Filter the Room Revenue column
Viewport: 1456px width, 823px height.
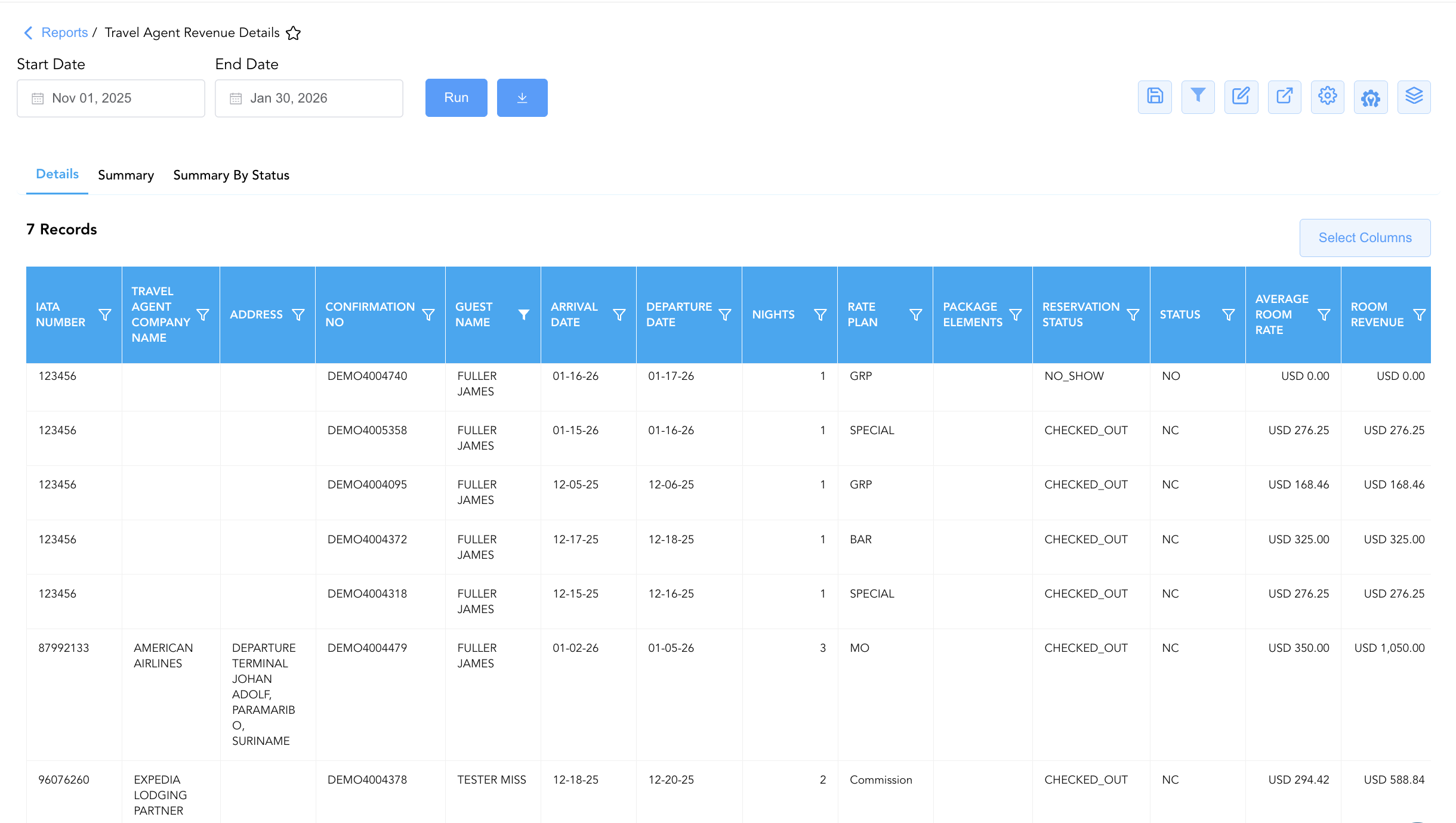click(x=1420, y=314)
